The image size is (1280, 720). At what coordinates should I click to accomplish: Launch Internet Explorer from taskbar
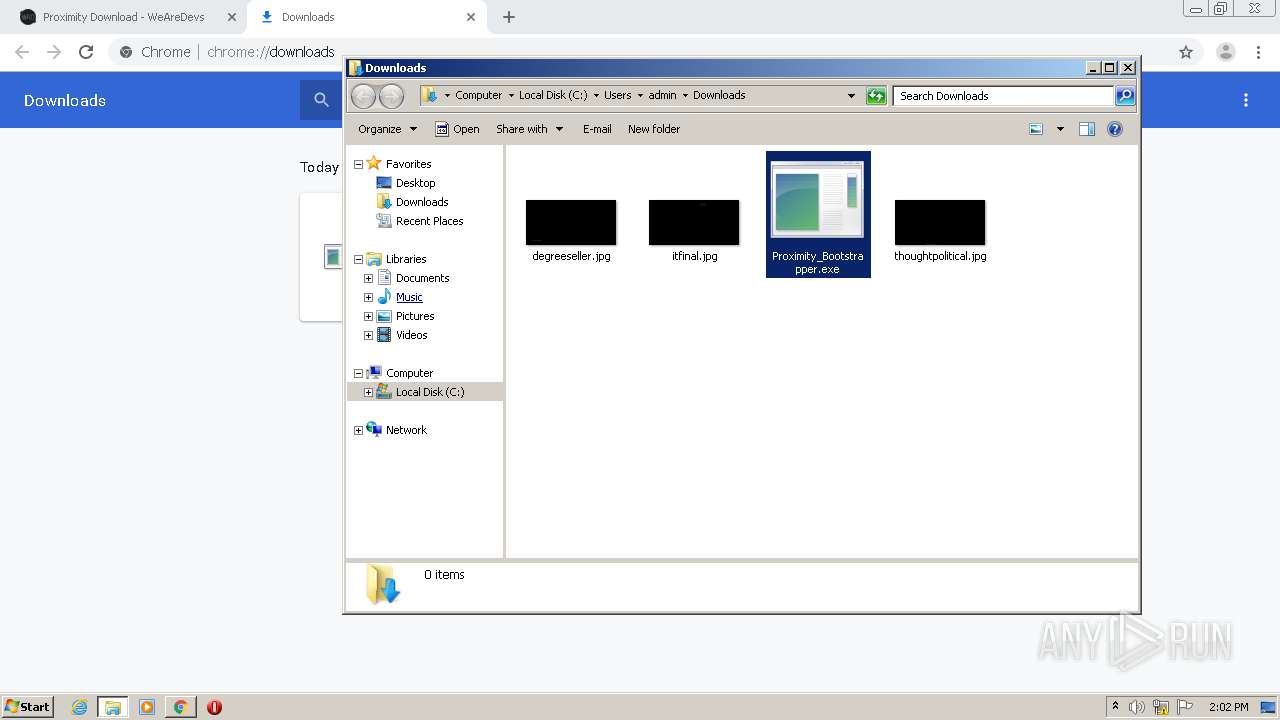[79, 707]
